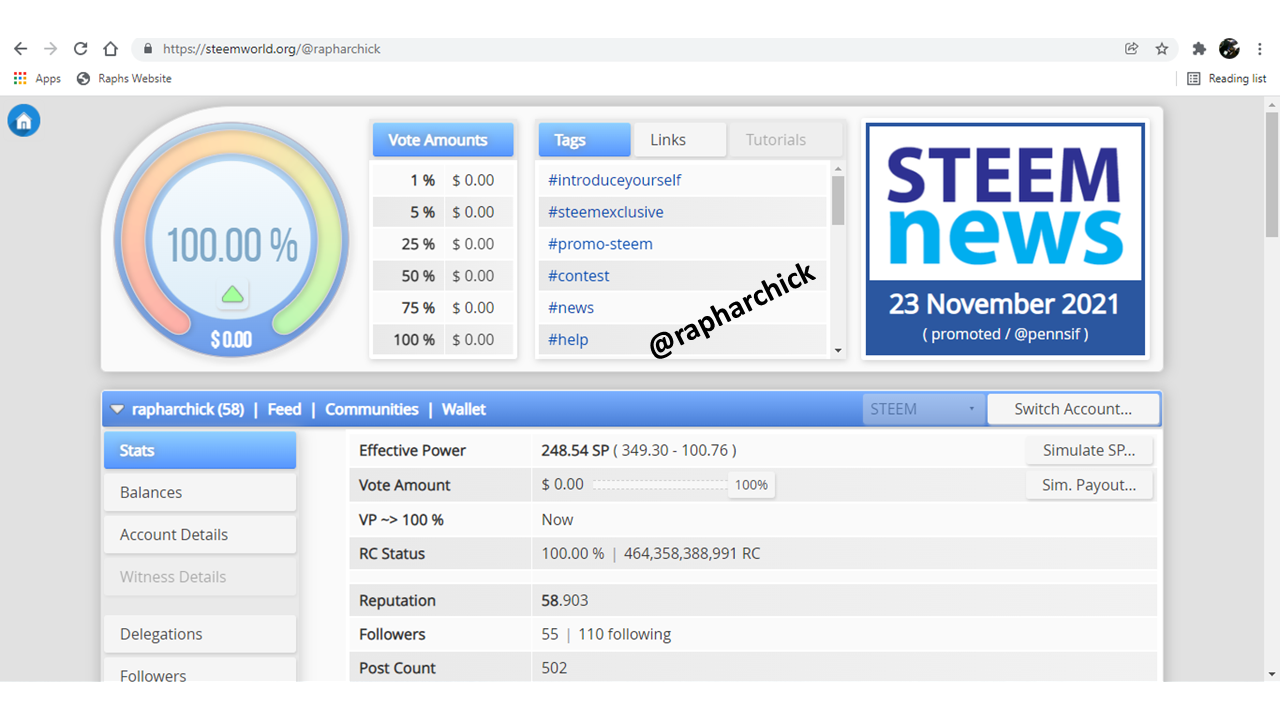The height and width of the screenshot is (720, 1280).
Task: Open the Balances sidebar tab
Action: point(200,492)
